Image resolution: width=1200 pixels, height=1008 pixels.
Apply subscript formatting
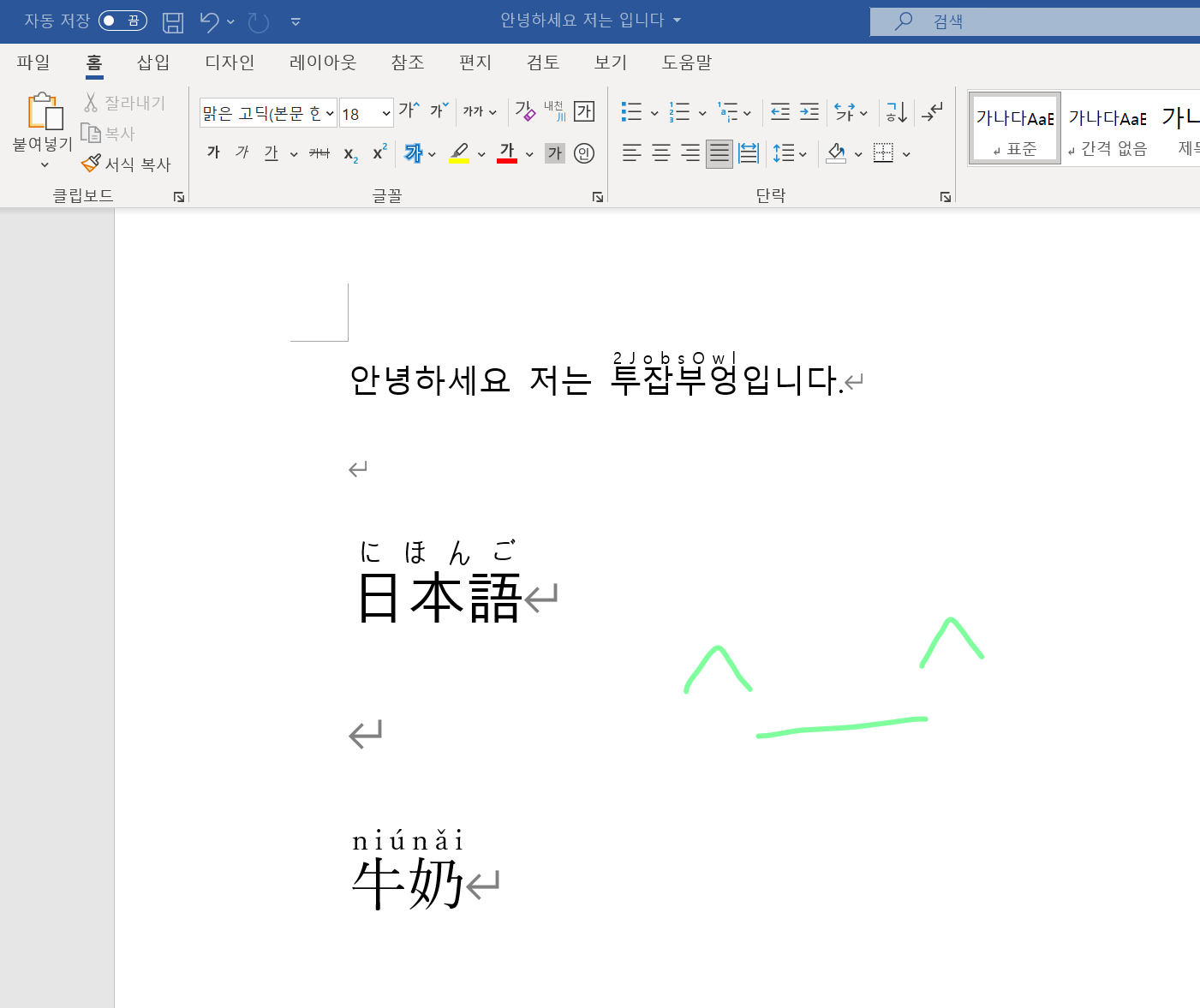(350, 154)
